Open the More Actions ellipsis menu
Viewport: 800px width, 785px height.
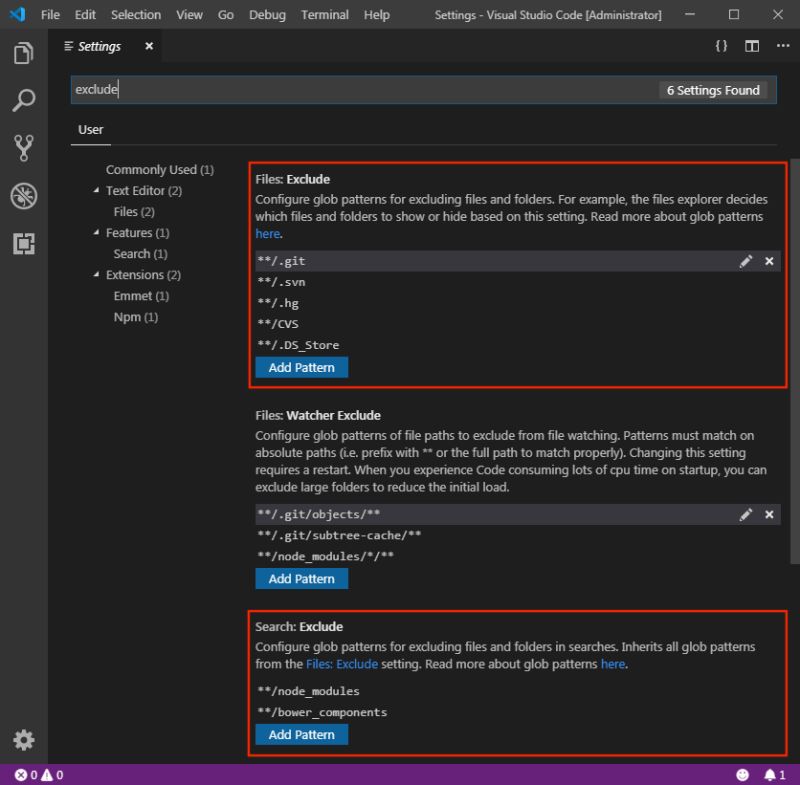click(x=783, y=45)
